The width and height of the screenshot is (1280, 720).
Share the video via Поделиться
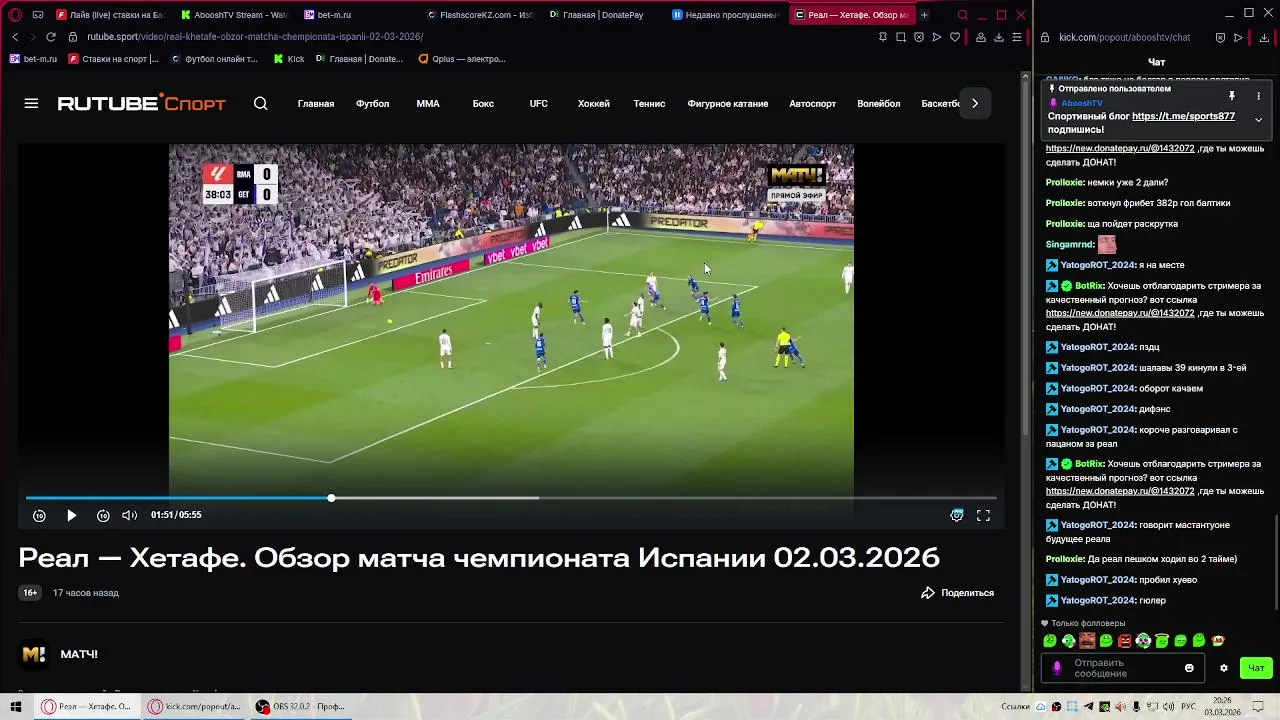point(957,593)
